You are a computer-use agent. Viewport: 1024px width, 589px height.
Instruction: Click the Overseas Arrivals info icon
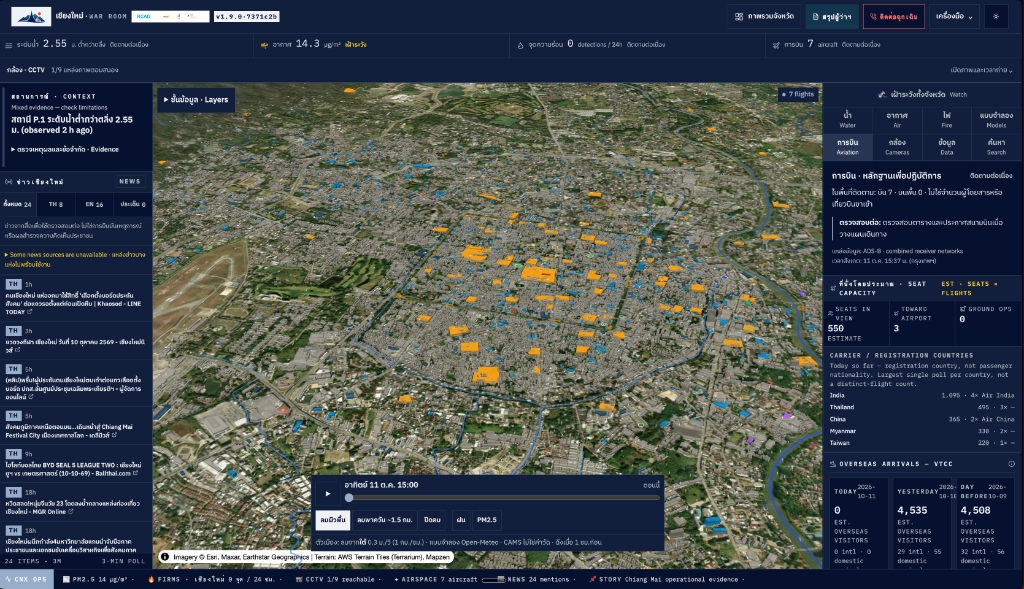pyautogui.click(x=1011, y=464)
